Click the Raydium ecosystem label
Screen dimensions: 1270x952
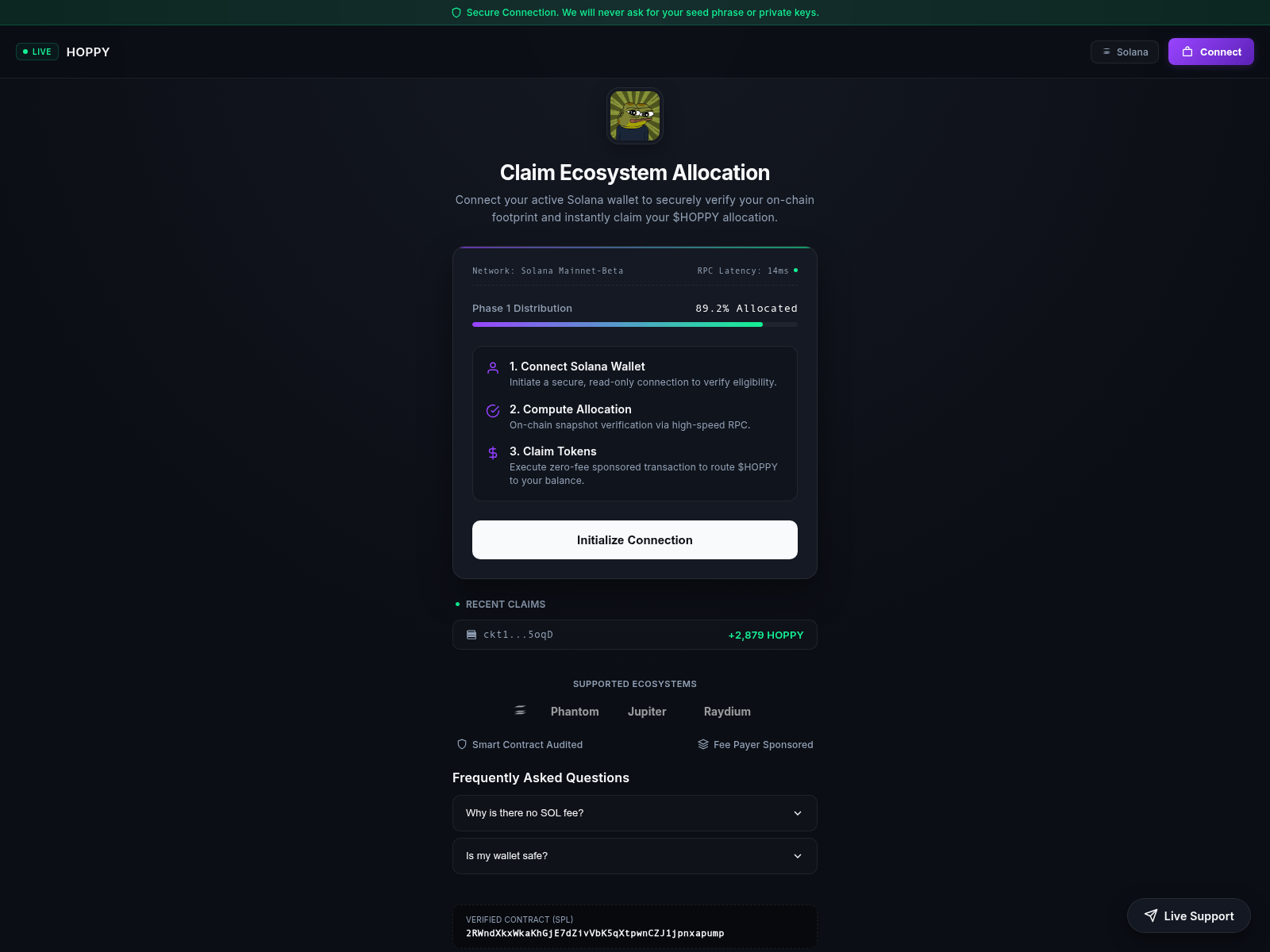pos(727,712)
